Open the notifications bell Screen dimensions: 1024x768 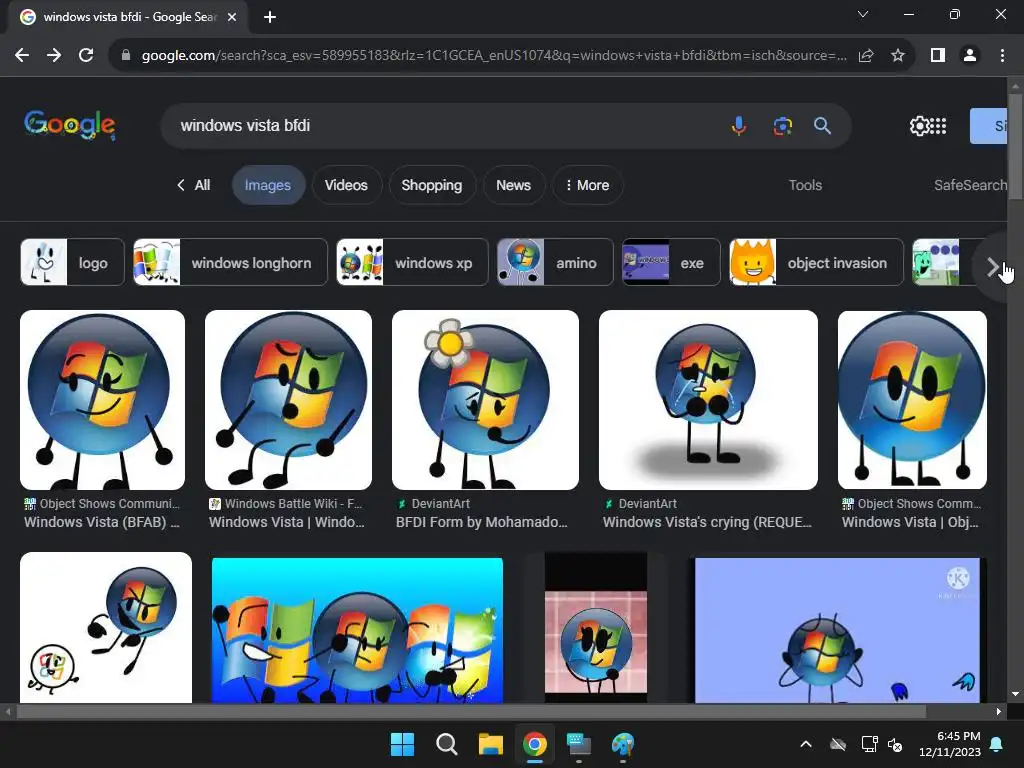pos(997,744)
